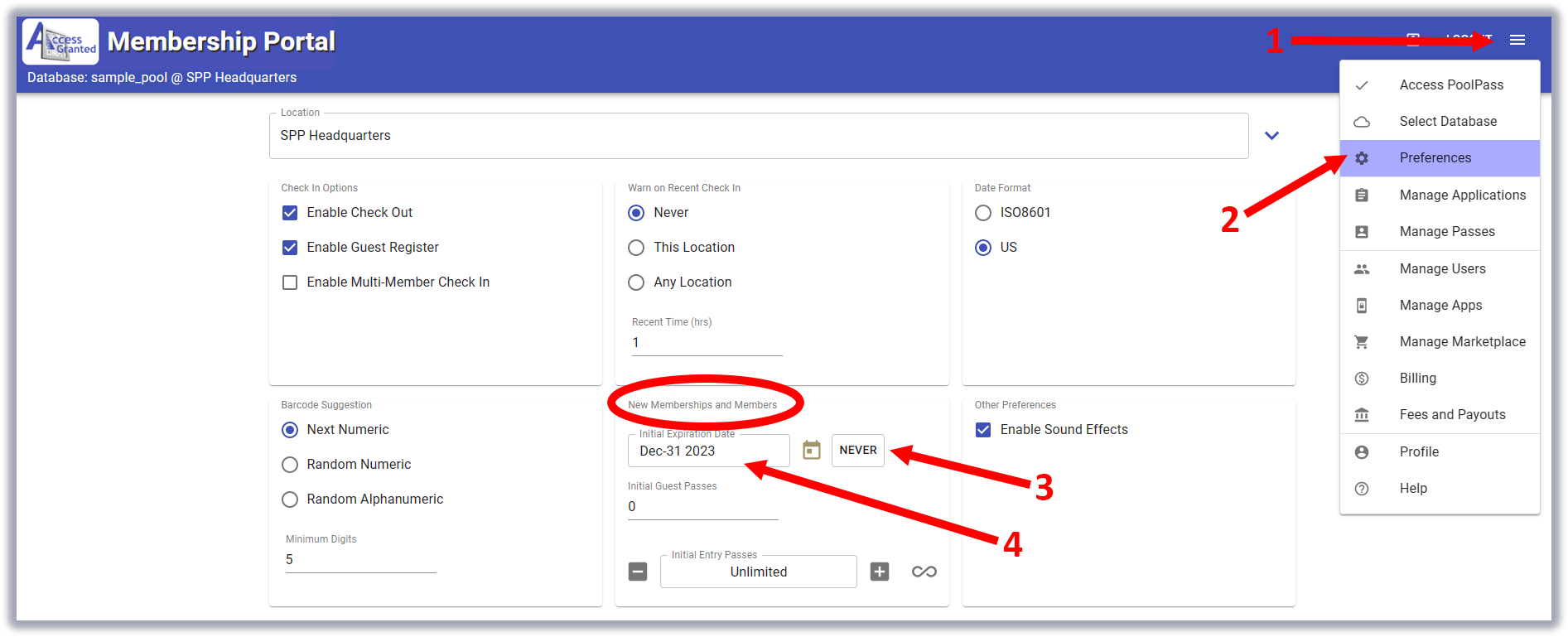The image size is (1568, 637).
Task: Click the minus icon to decrease entry passes
Action: point(637,572)
